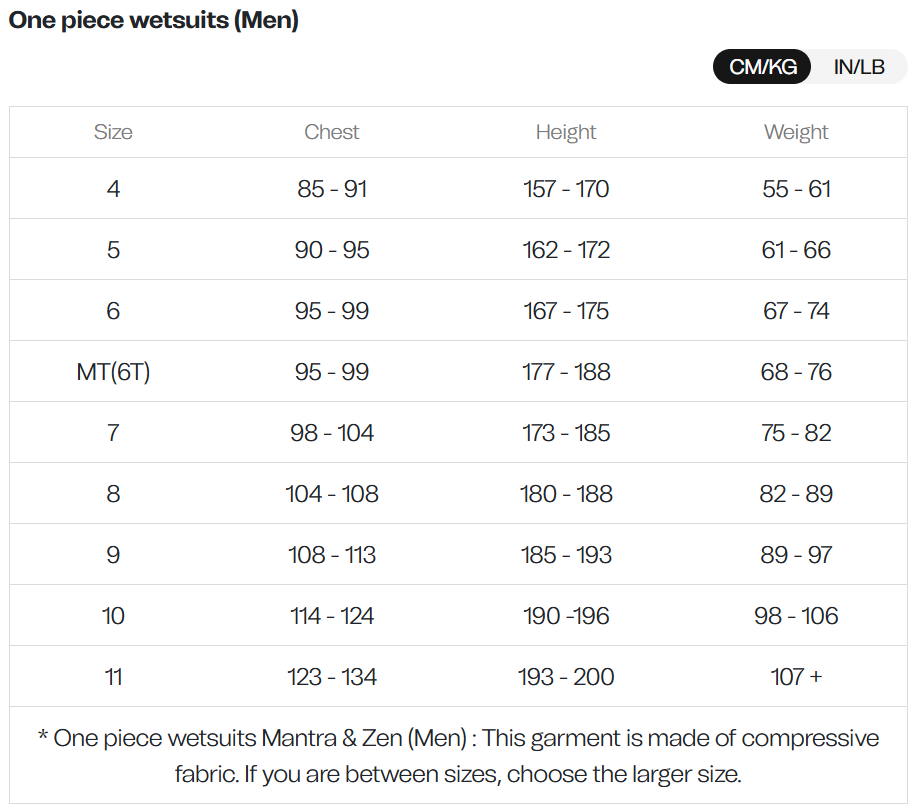Click the One piece wetsuits (Men) title
919x805 pixels.
click(156, 19)
